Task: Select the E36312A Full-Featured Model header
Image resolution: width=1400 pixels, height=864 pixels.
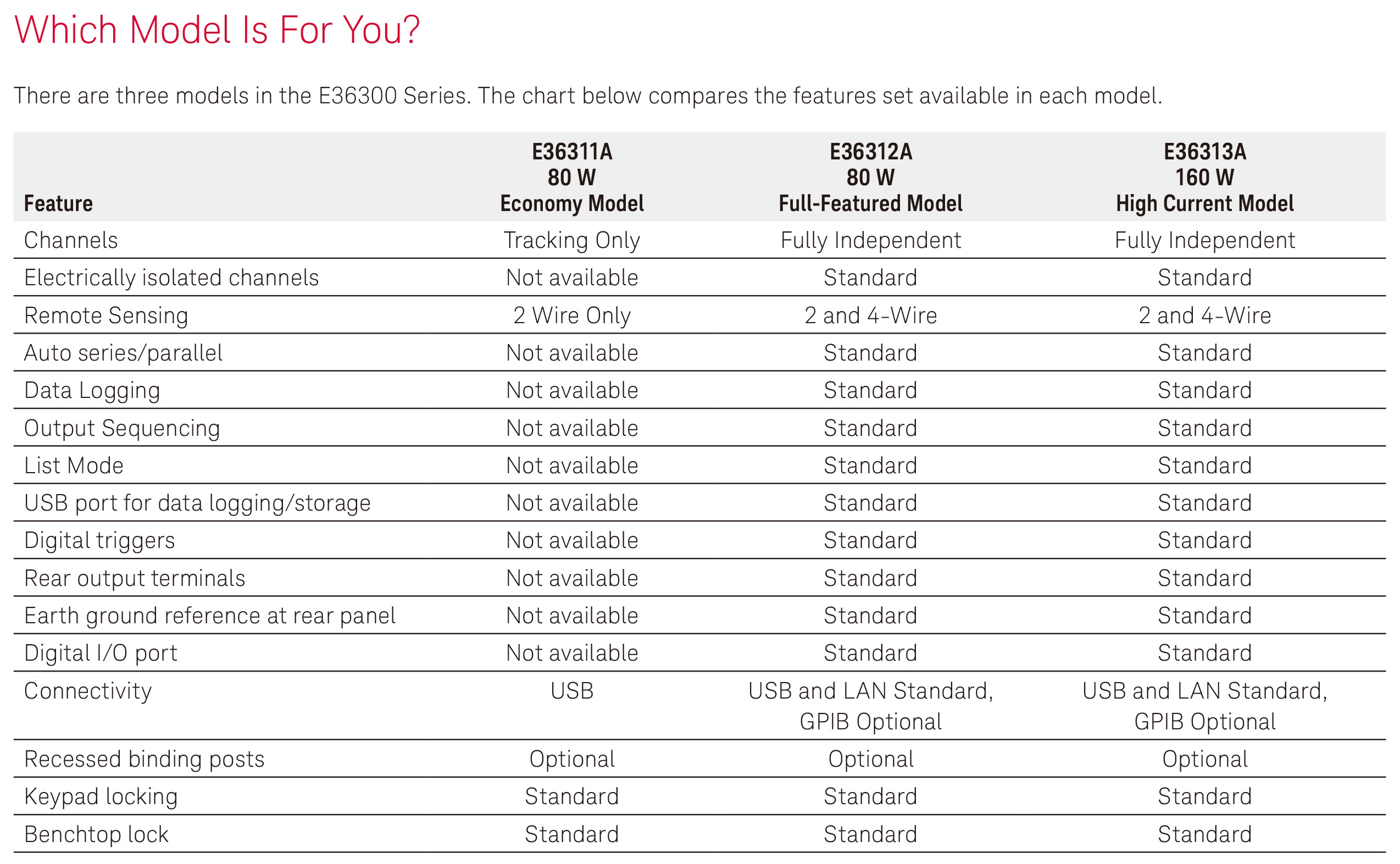Action: 870,178
